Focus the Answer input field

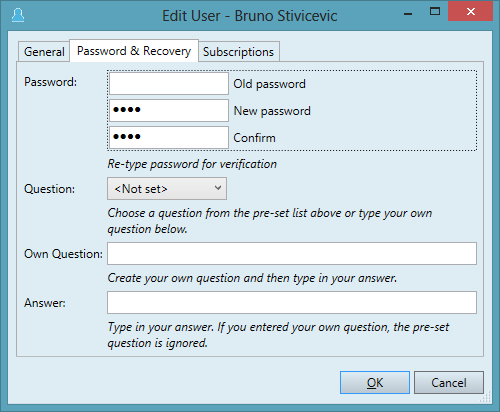tap(292, 303)
